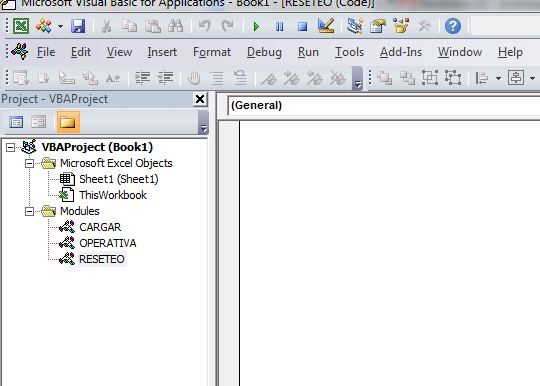Screen dimensions: 540x386
Task: Select the RESETEO module
Action: tap(102, 259)
